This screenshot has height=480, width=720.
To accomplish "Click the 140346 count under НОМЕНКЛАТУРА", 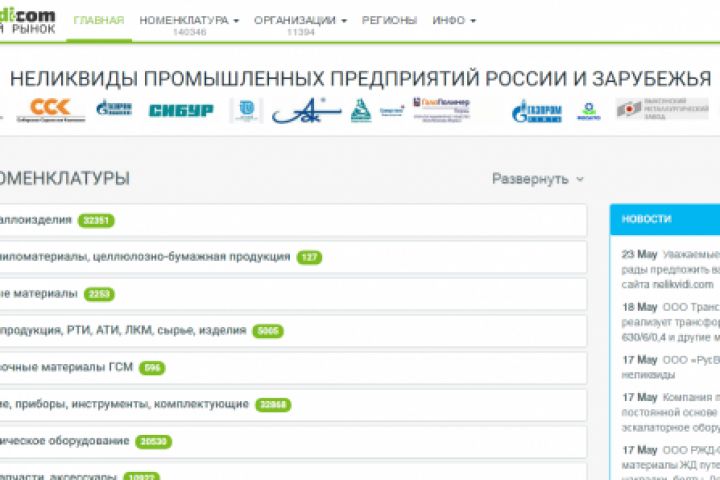I will click(189, 32).
